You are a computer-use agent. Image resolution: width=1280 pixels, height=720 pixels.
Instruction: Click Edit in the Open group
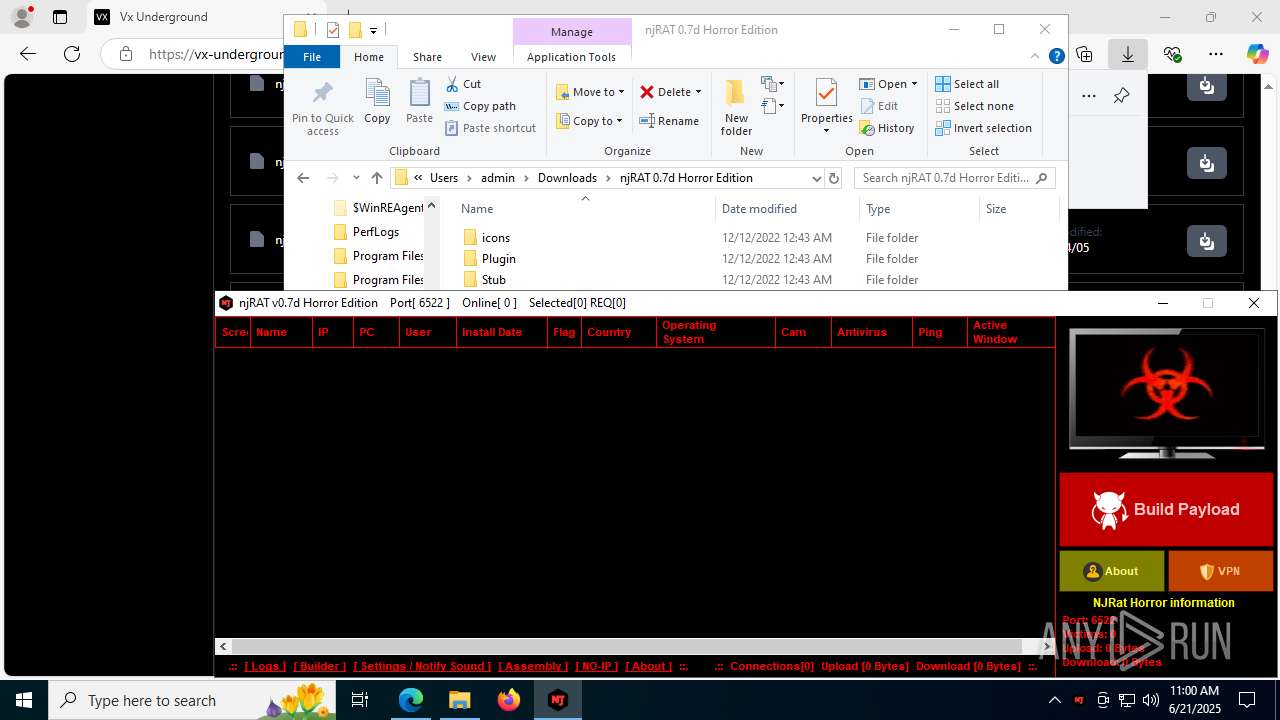click(879, 106)
